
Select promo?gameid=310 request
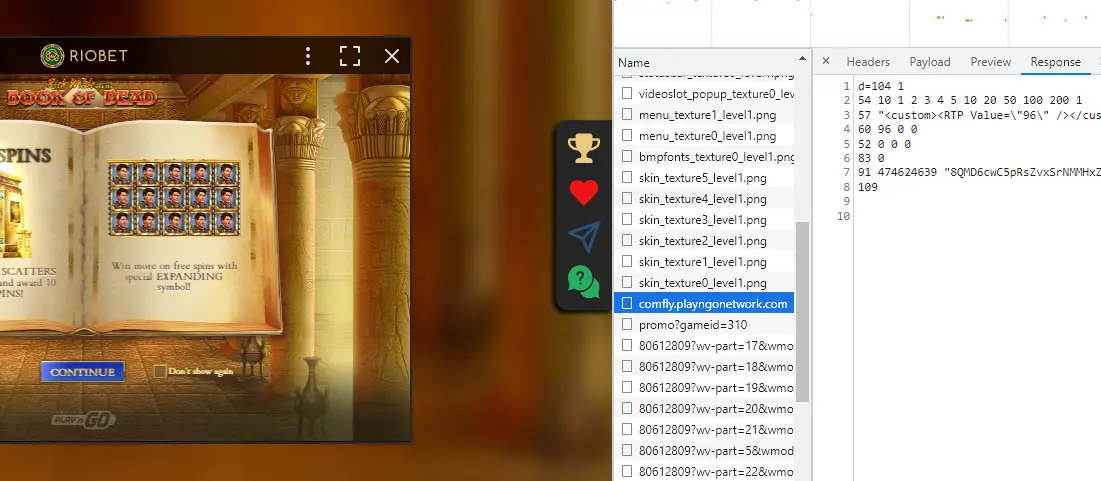pos(704,325)
